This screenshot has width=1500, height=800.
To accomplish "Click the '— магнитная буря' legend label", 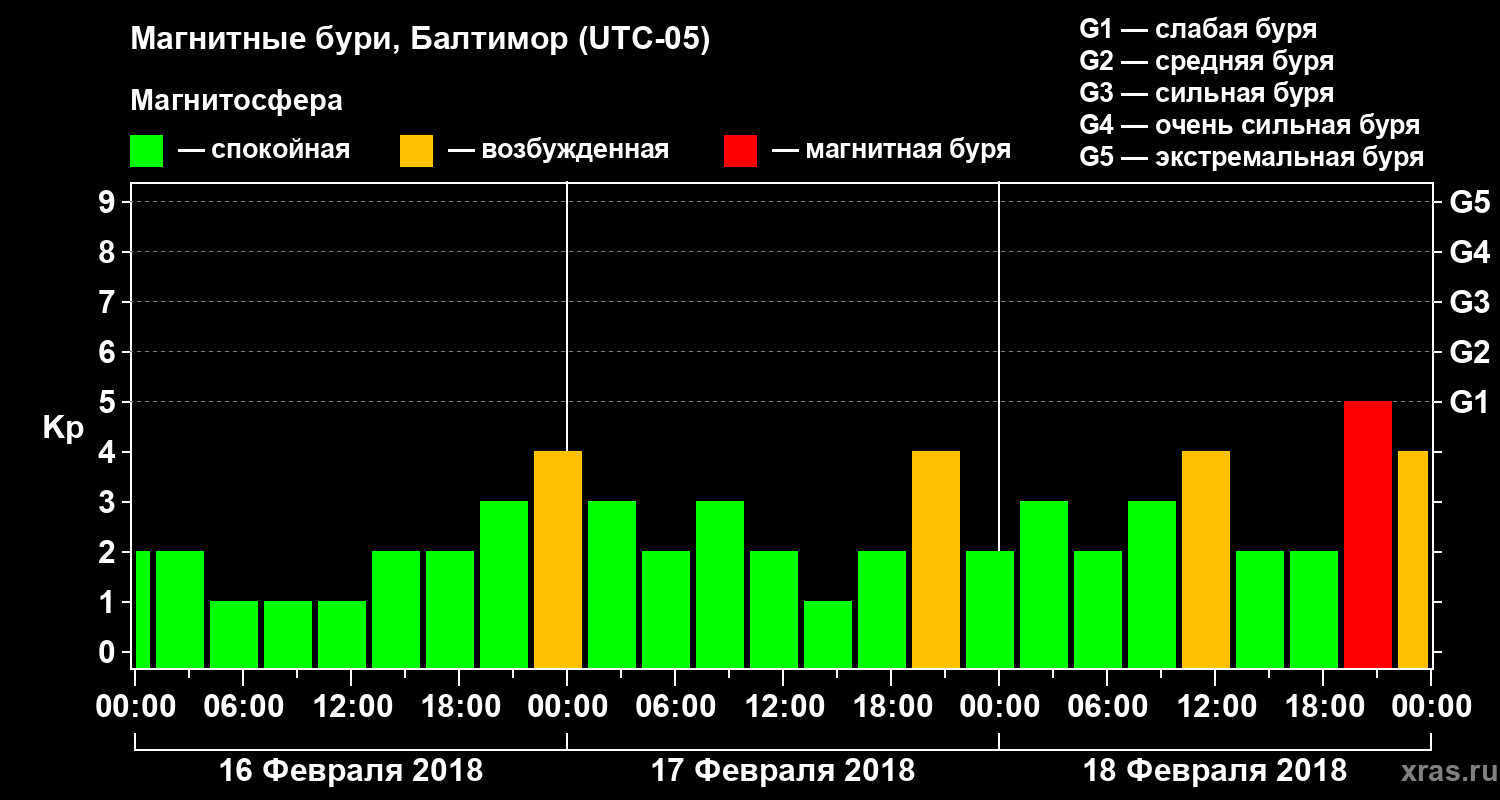I will [x=891, y=151].
